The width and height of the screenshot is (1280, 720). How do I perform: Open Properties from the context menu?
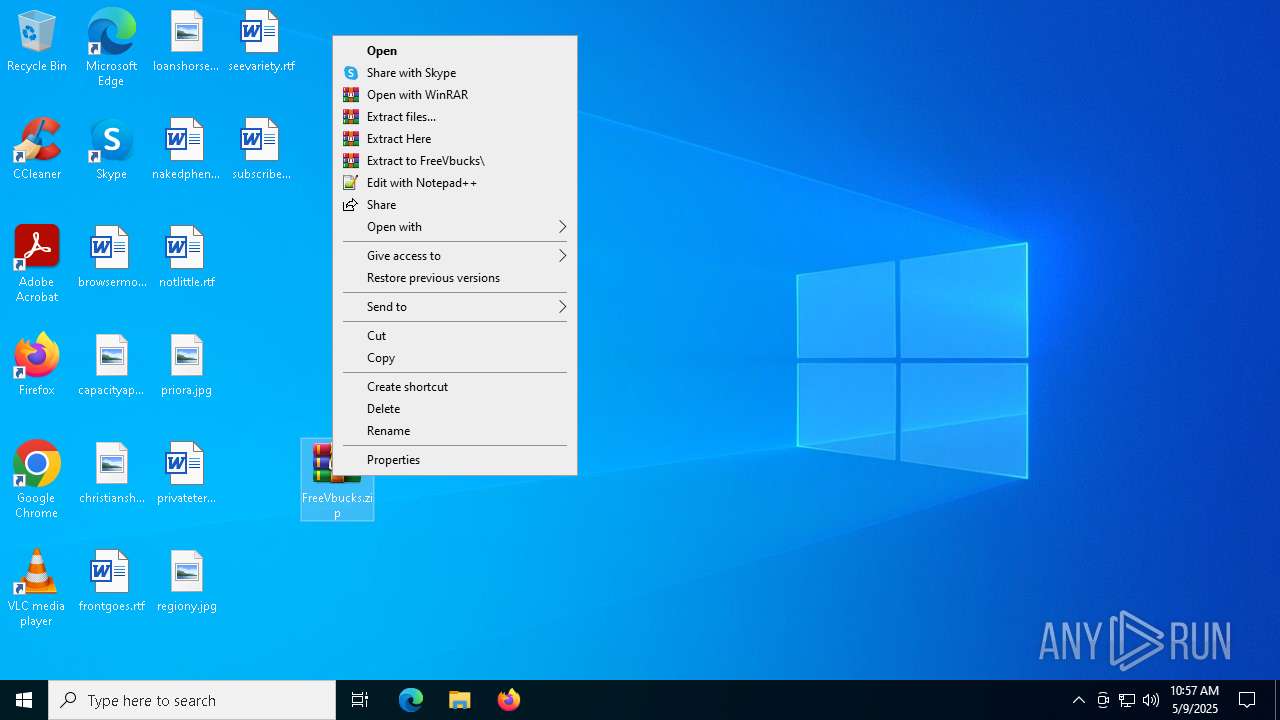click(x=455, y=460)
